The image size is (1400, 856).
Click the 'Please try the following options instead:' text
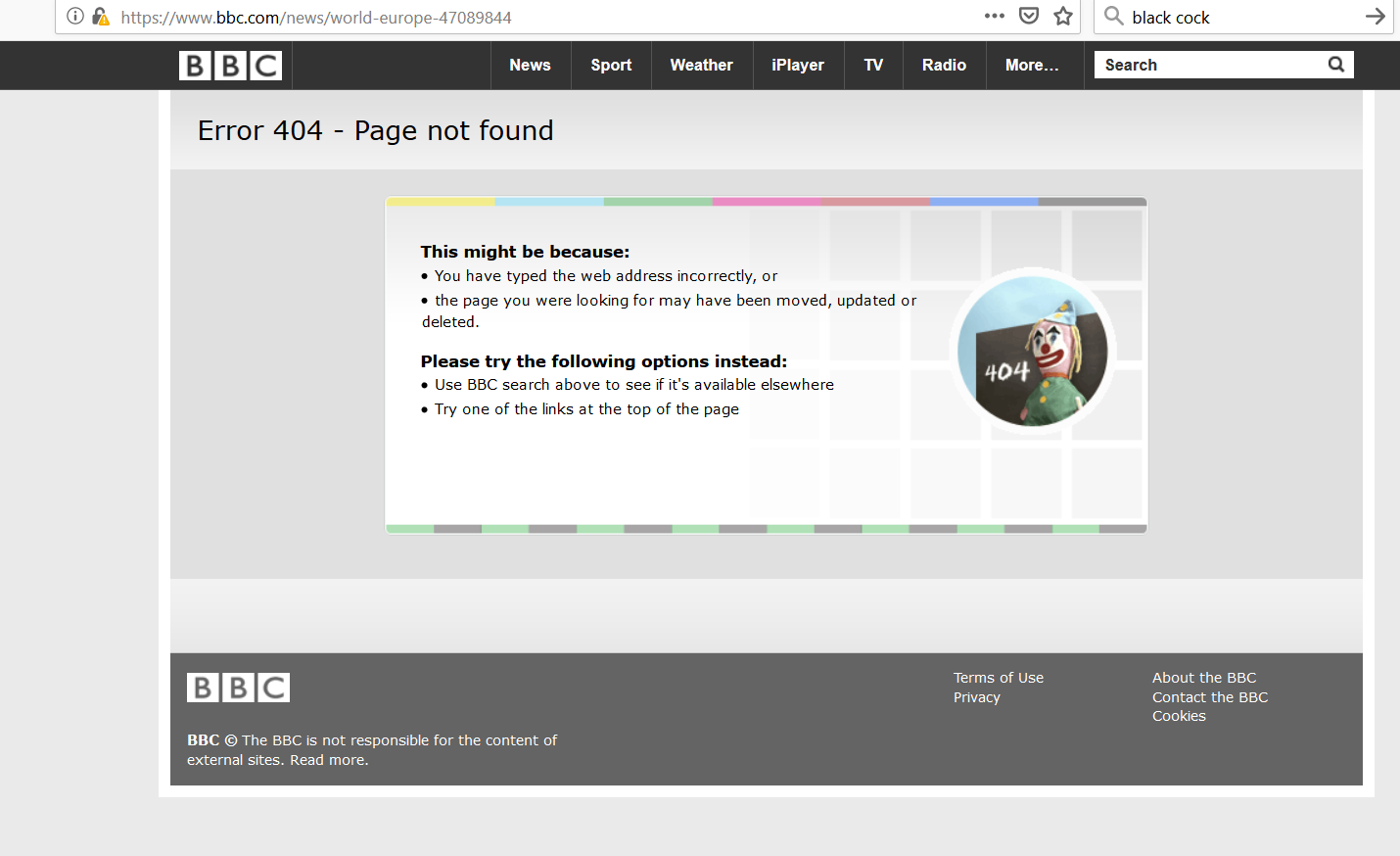(604, 361)
